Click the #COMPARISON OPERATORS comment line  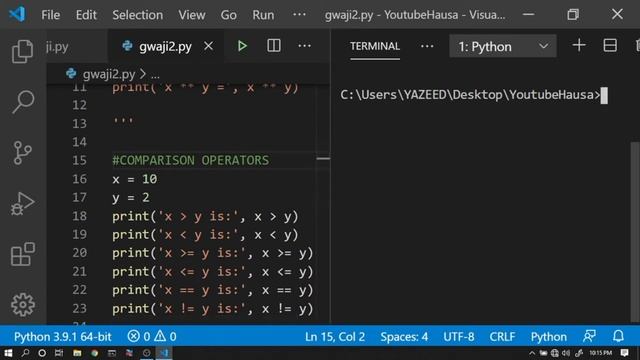click(191, 160)
